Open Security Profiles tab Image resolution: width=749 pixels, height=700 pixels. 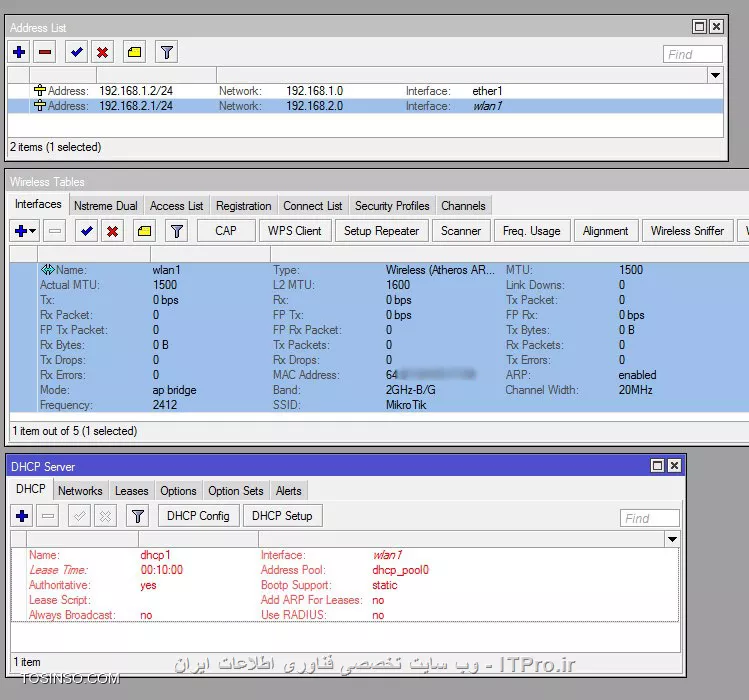(x=392, y=206)
